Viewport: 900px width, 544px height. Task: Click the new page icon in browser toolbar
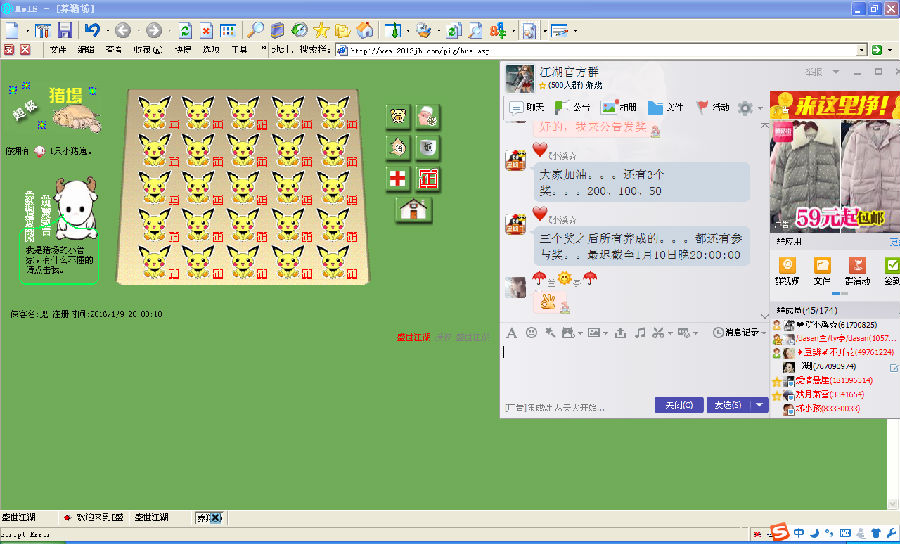point(11,30)
